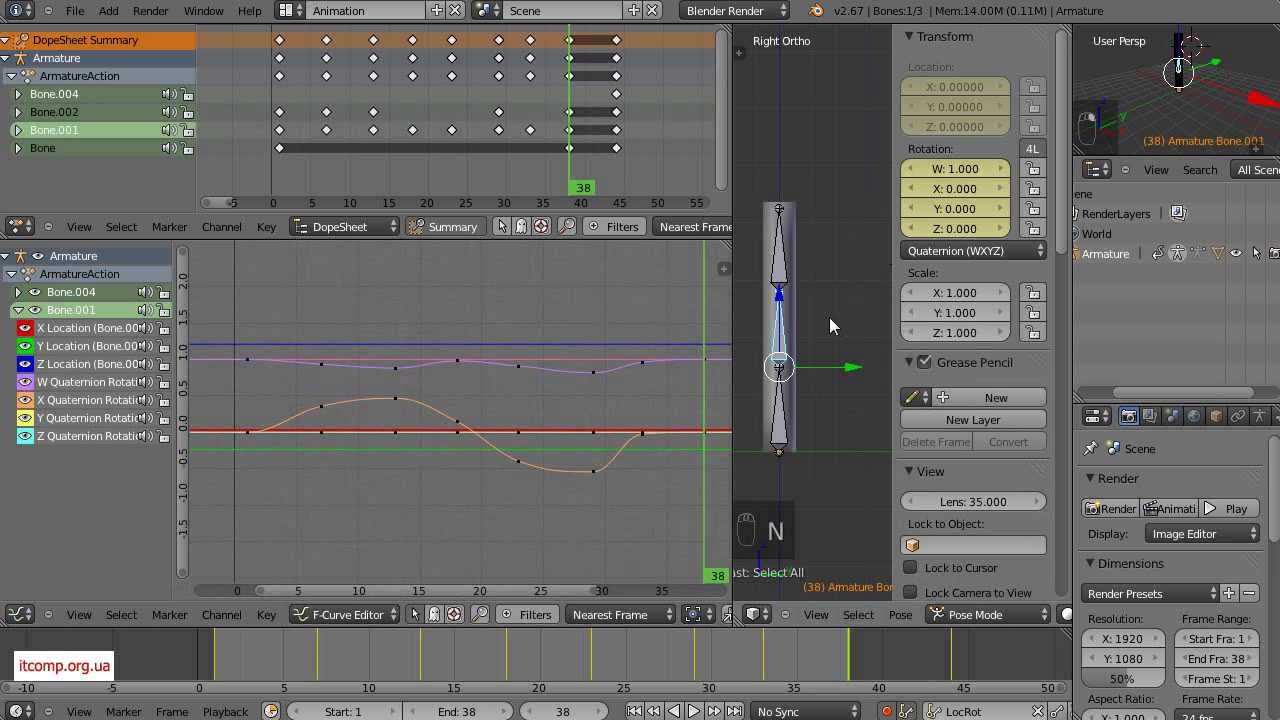Open Display Image Editor dropdown
This screenshot has width=1280, height=720.
(x=1202, y=534)
